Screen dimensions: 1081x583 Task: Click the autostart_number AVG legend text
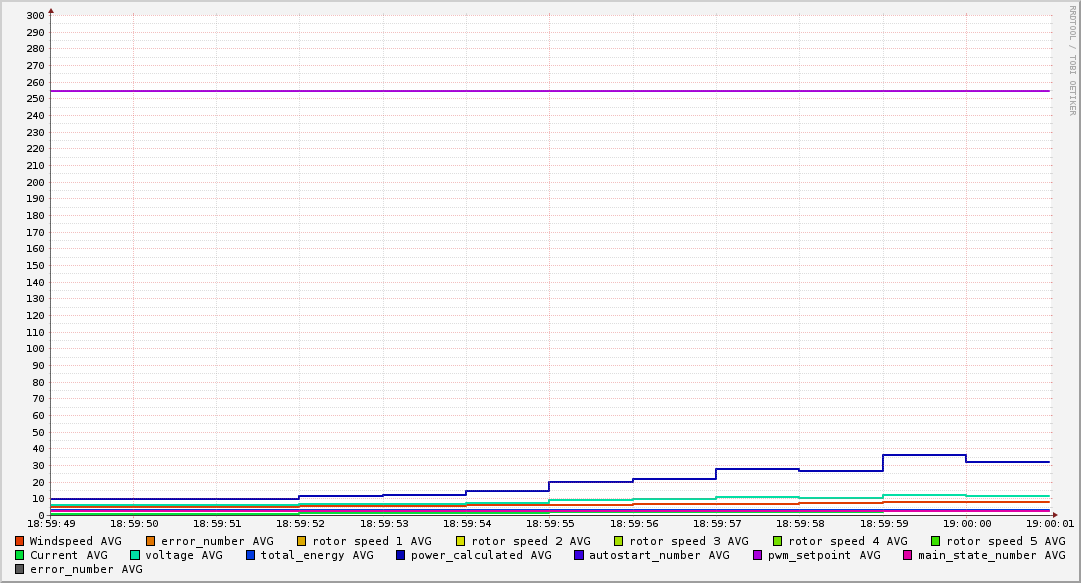point(659,555)
